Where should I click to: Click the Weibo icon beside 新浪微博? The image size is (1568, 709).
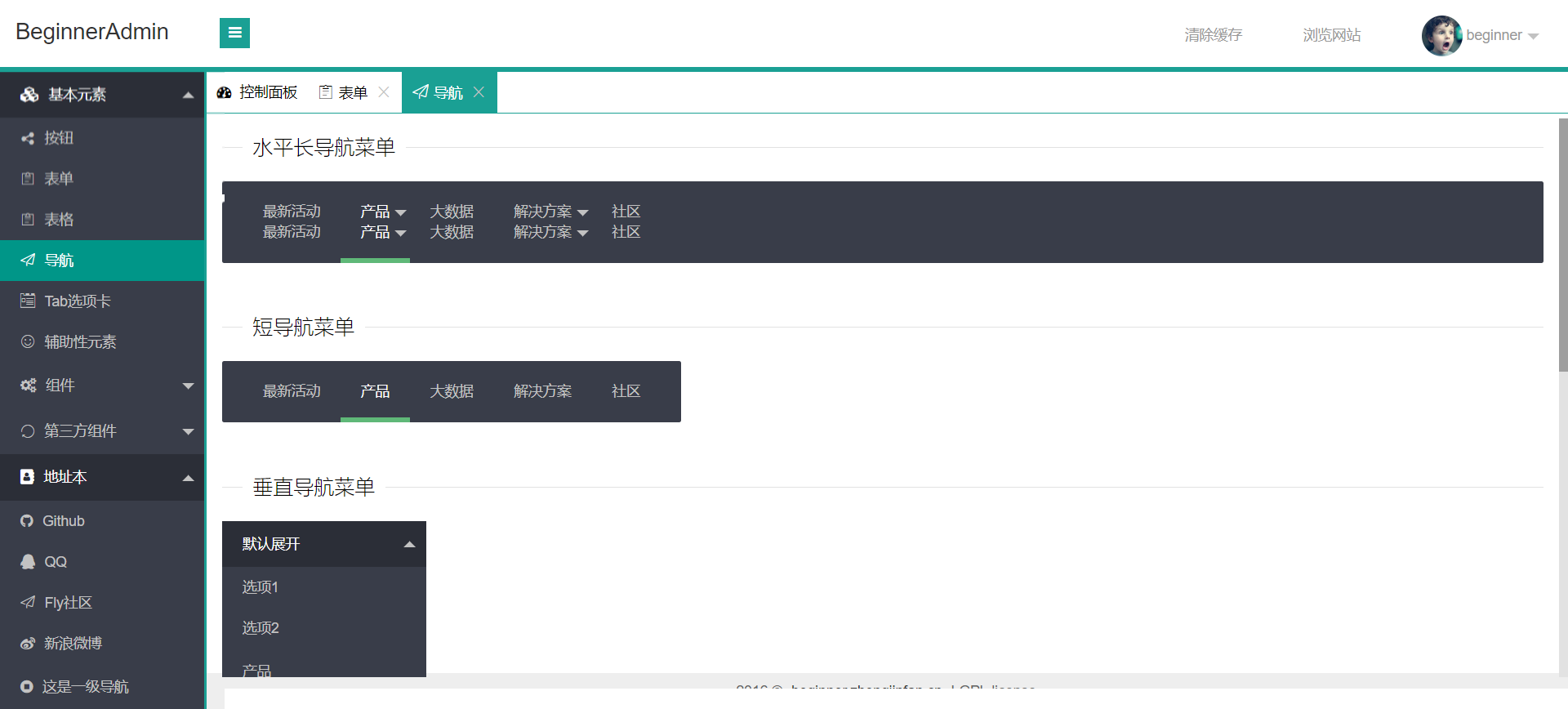click(28, 643)
